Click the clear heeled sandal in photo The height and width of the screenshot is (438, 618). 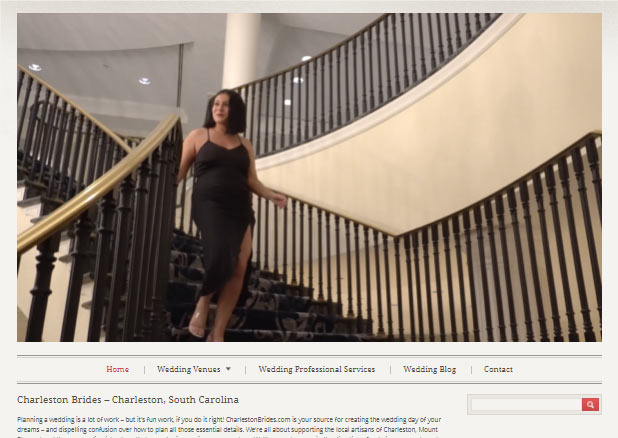click(x=197, y=324)
